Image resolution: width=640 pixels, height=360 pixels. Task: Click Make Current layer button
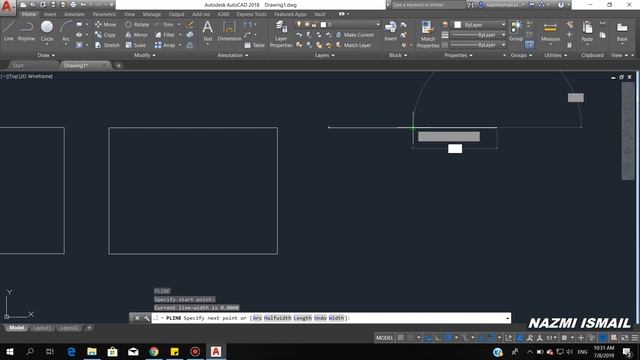point(355,35)
